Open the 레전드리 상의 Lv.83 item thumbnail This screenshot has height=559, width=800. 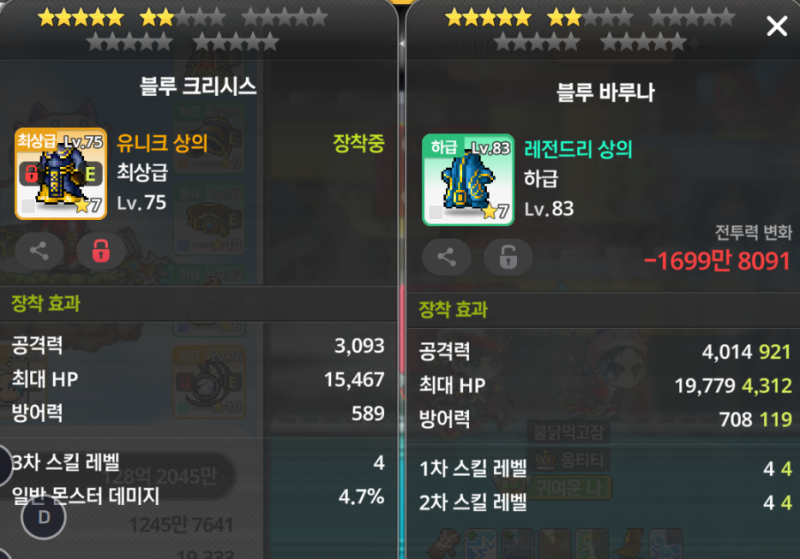click(468, 180)
